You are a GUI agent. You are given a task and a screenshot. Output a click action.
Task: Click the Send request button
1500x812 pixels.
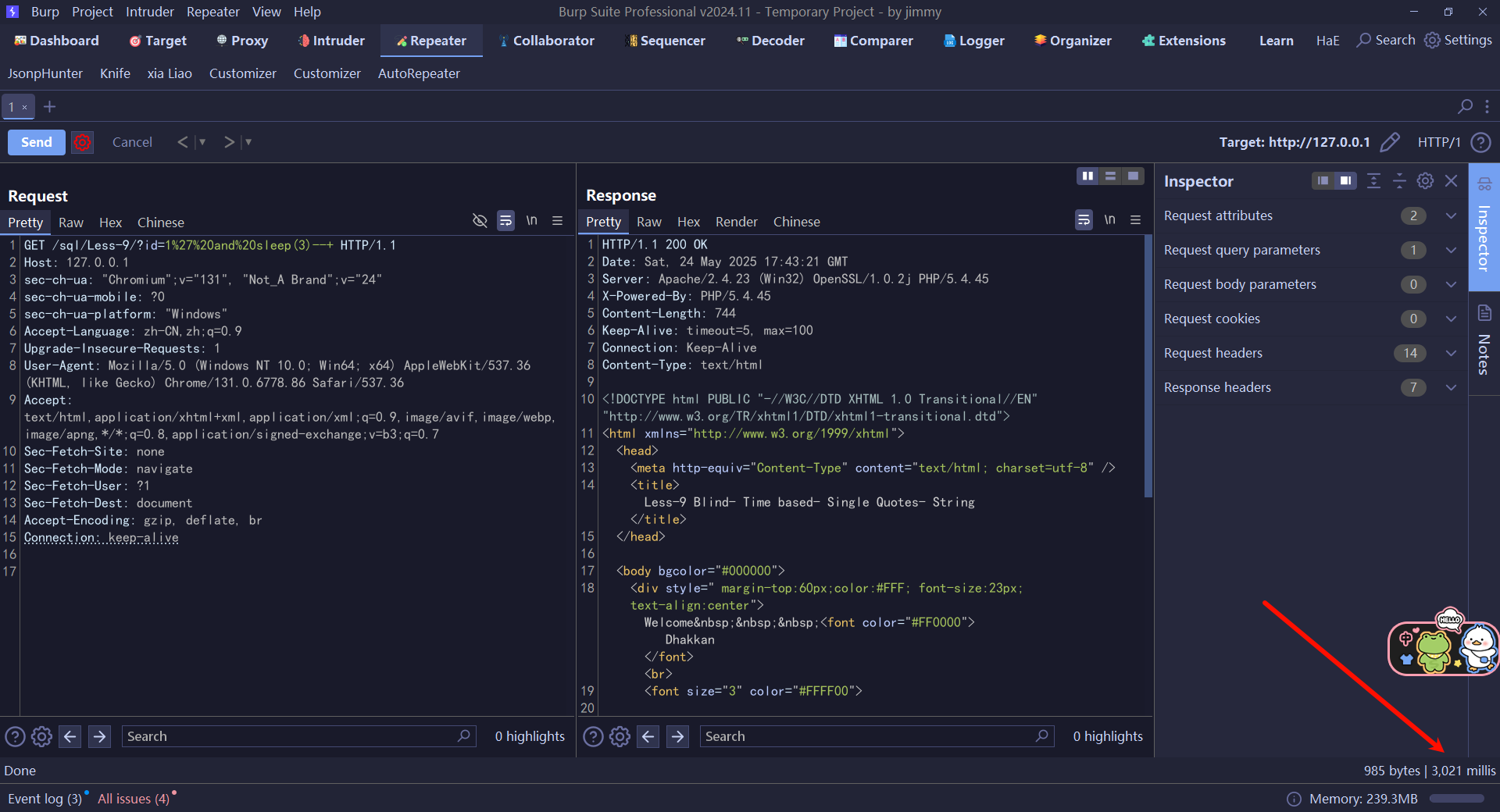pyautogui.click(x=36, y=142)
